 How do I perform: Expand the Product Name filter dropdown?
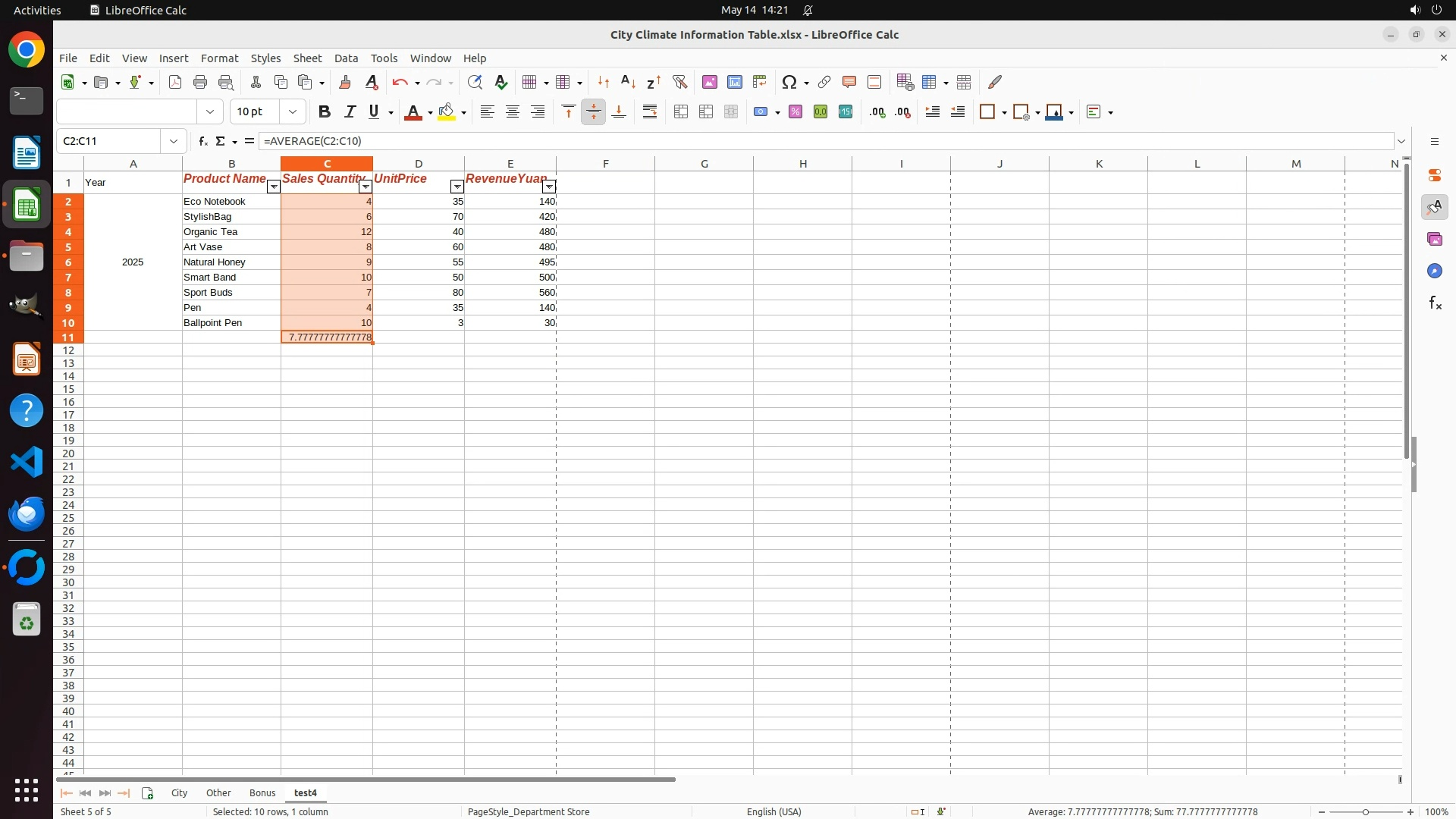273,187
